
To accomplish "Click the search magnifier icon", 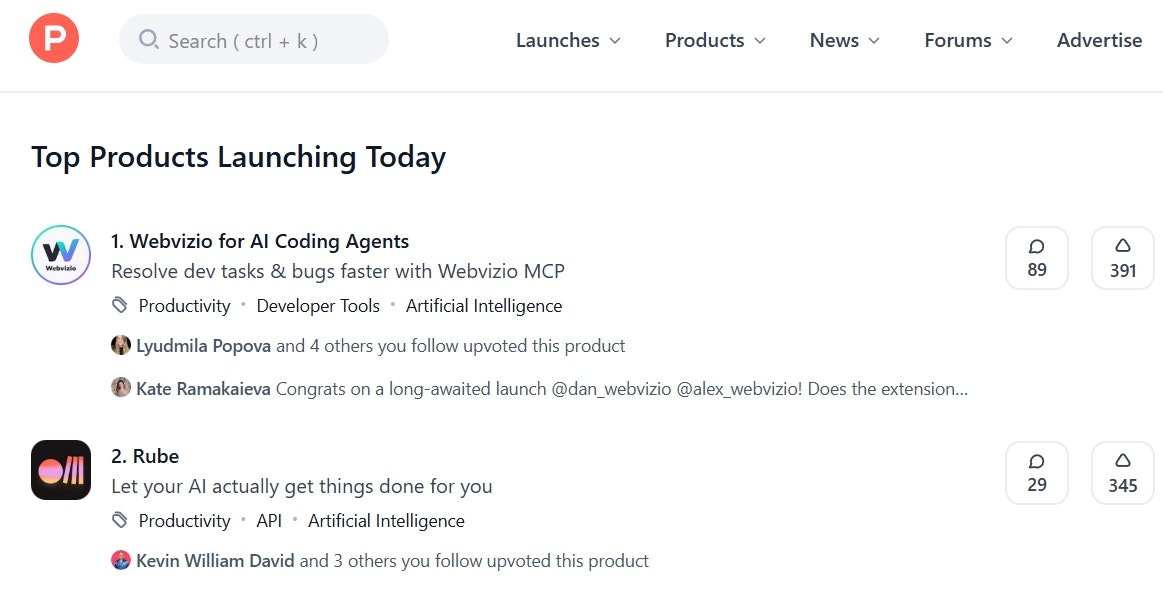I will point(148,39).
